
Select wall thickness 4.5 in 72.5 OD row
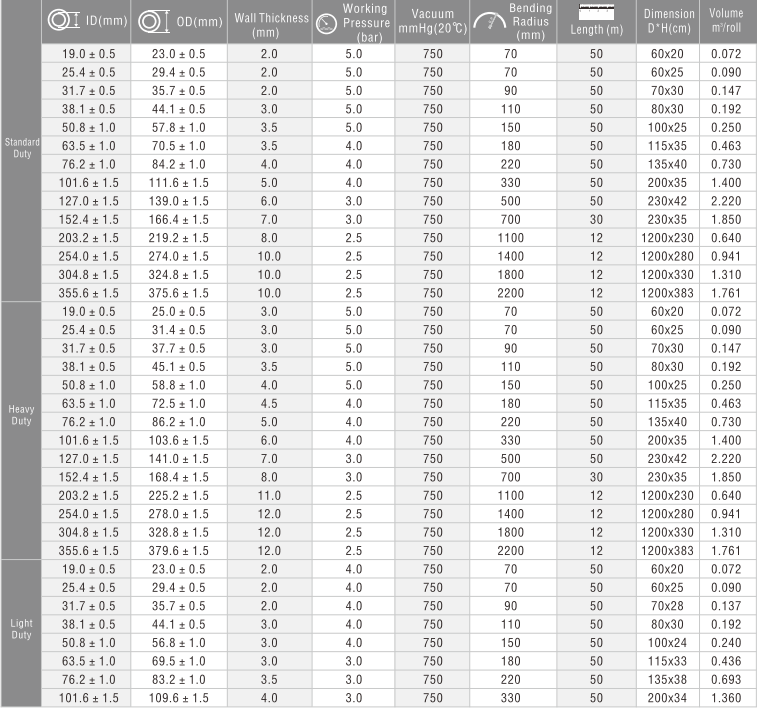(269, 404)
